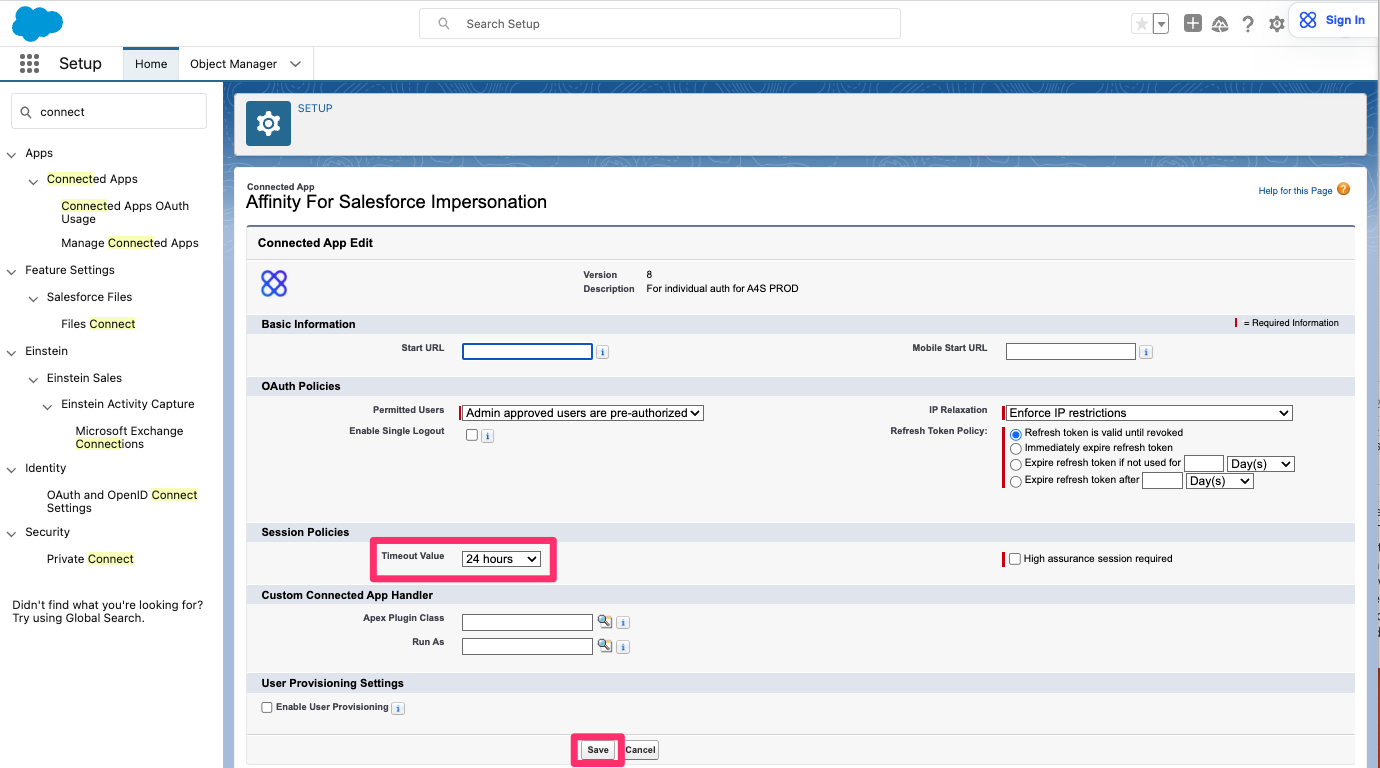Click the Run As lookup icon

pyautogui.click(x=604, y=646)
